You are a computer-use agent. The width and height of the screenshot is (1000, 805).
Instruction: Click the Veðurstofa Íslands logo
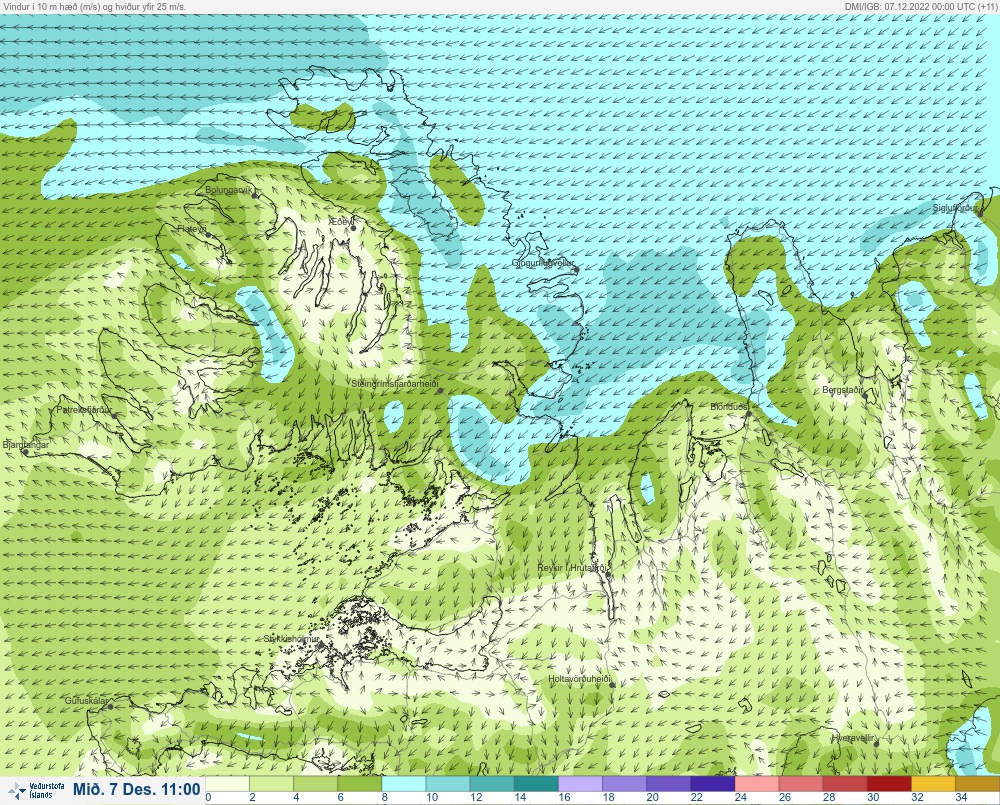[x=38, y=791]
